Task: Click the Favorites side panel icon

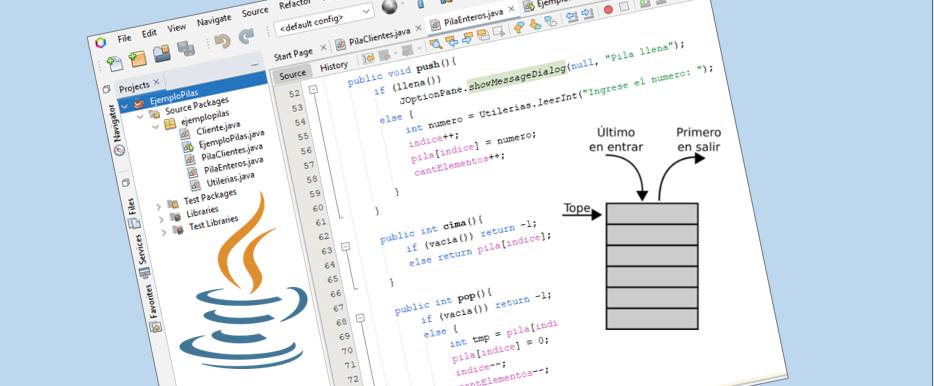Action: (155, 326)
